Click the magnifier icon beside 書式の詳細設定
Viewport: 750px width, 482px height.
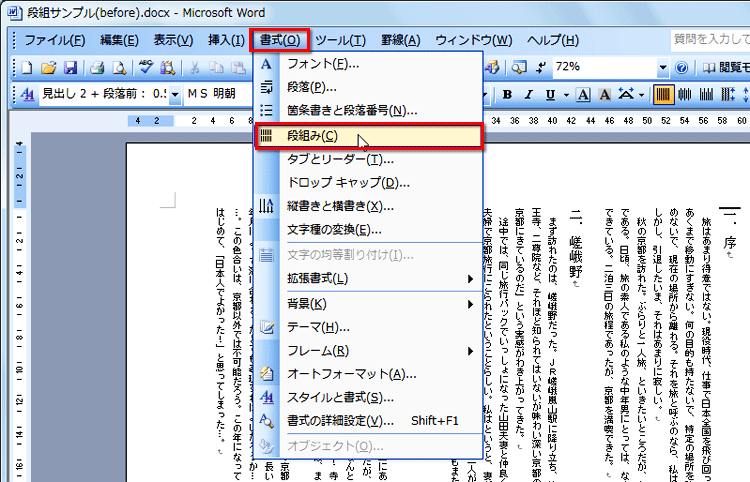(266, 421)
